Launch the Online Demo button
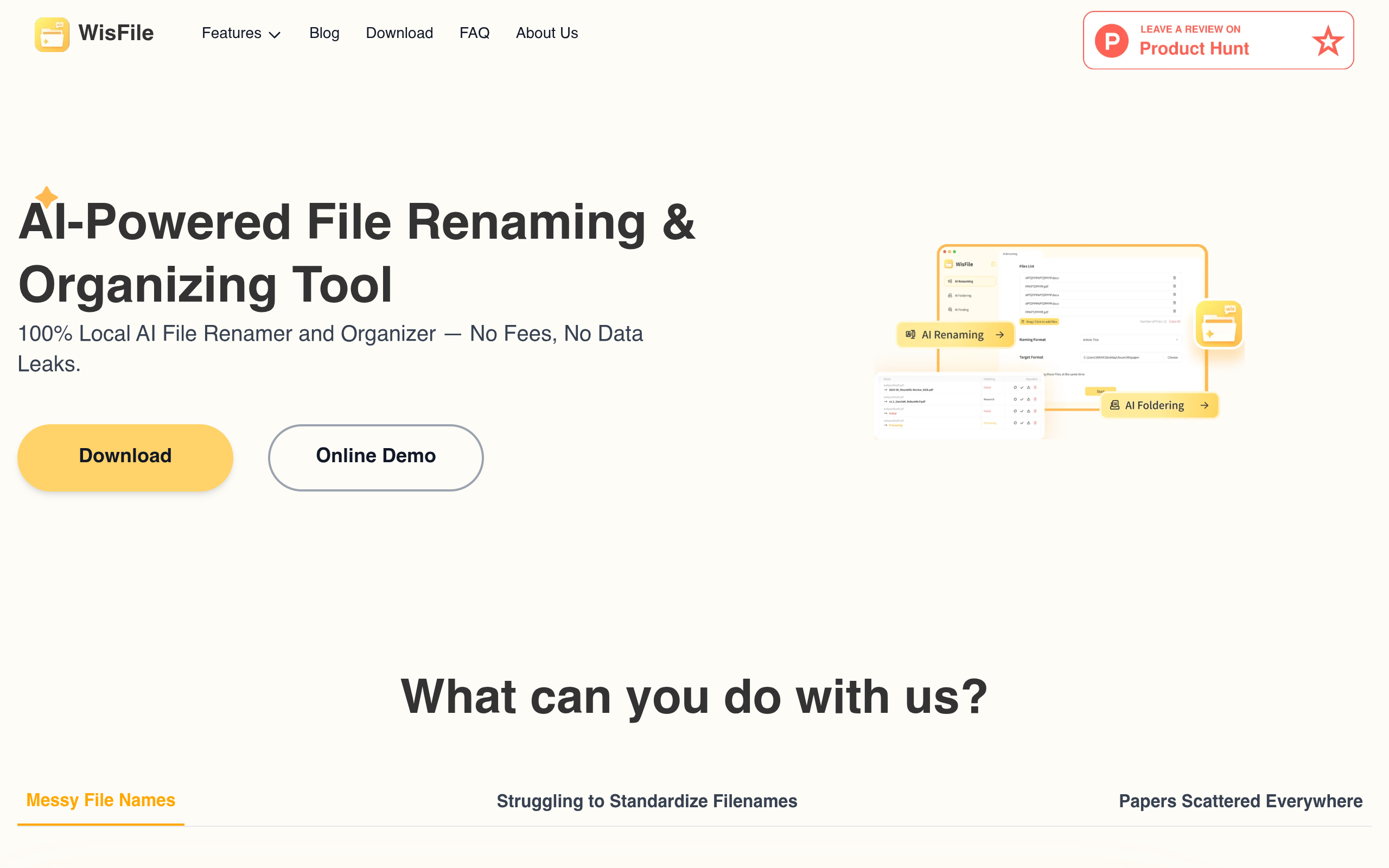 pyautogui.click(x=375, y=457)
